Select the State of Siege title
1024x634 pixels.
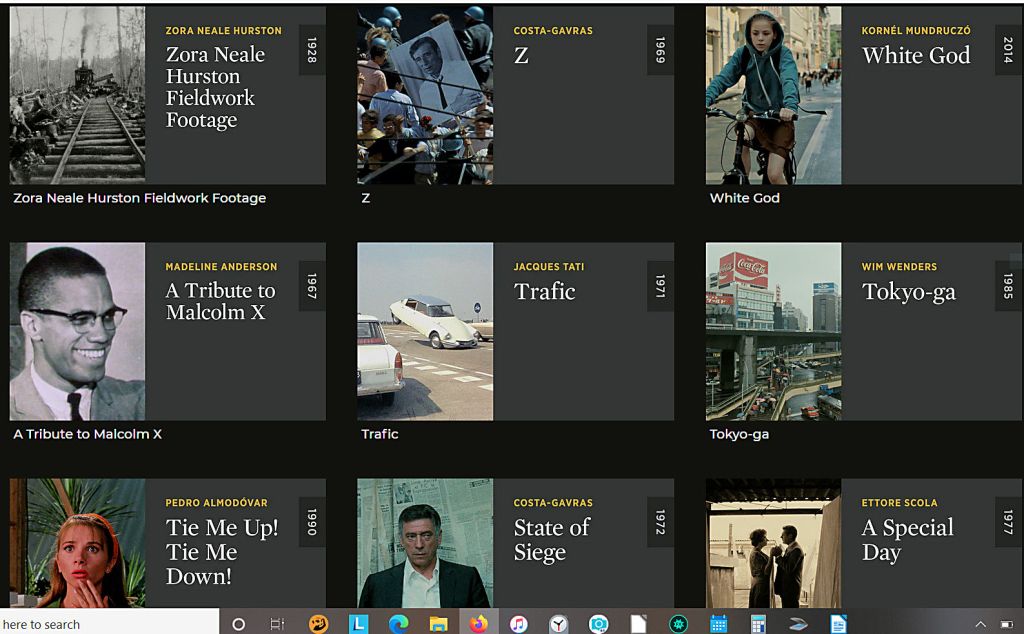[x=552, y=540]
